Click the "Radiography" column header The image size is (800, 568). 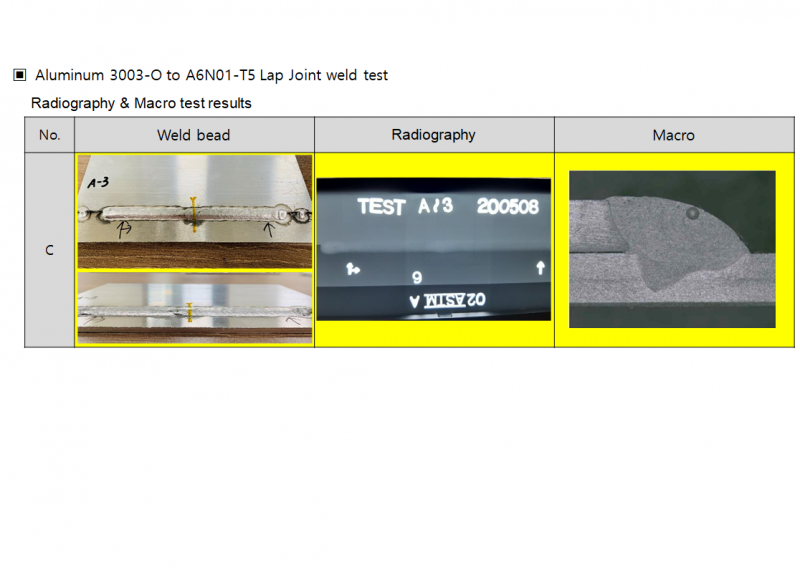tap(434, 135)
